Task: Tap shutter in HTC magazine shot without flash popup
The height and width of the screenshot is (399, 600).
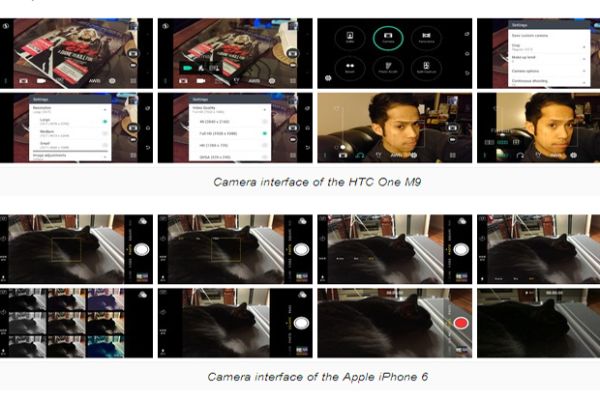Action: [x=133, y=53]
